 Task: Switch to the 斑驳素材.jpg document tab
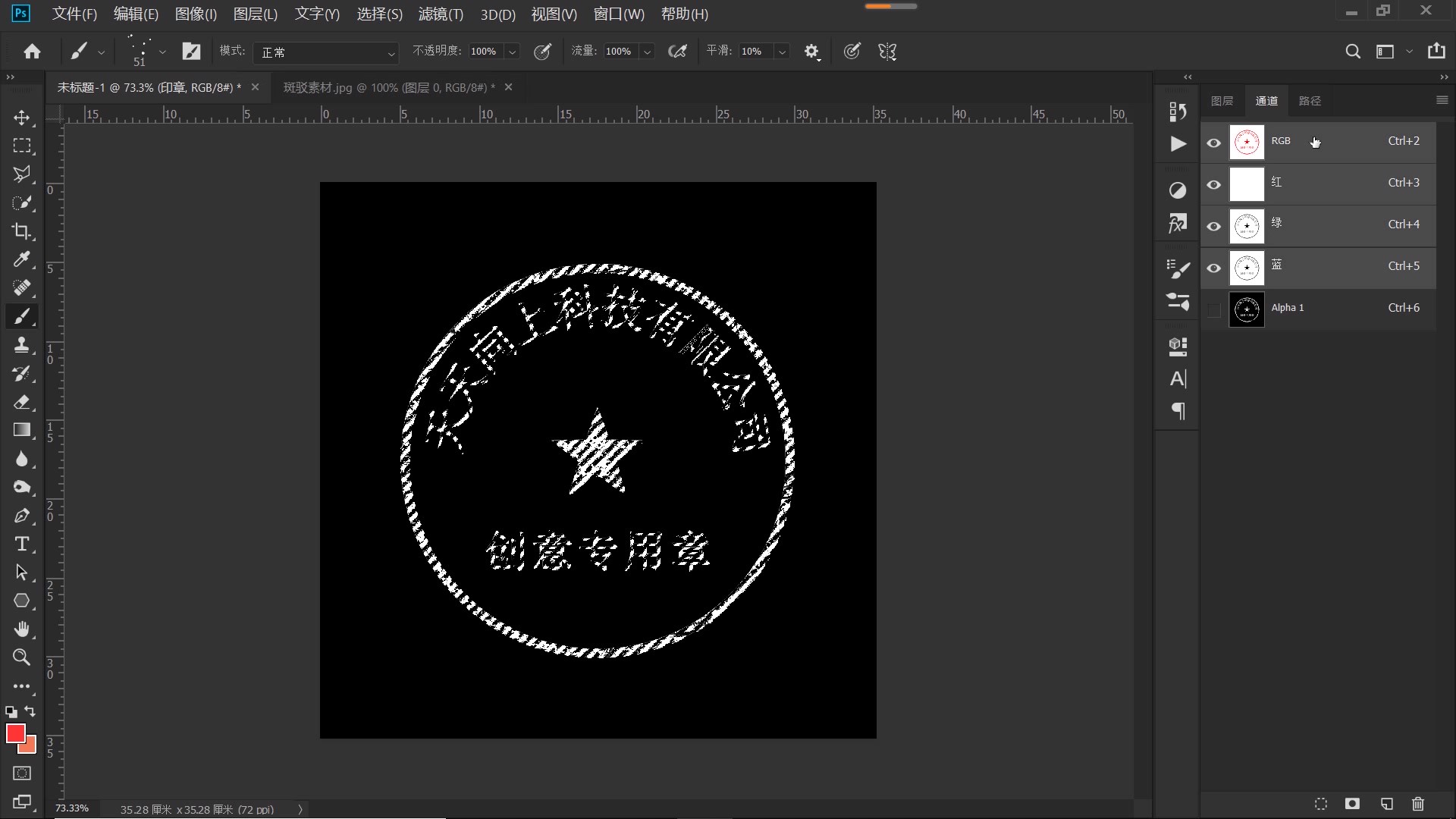click(383, 87)
